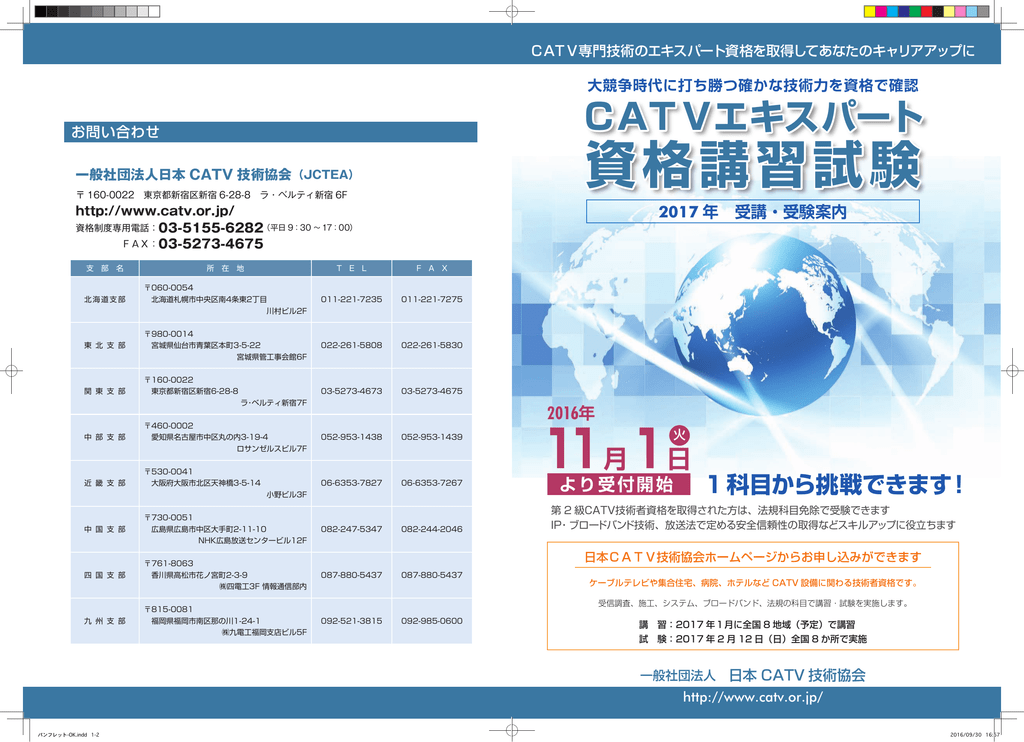Screen dimensions: 1024x742
Task: Click the より受付開始 red banner
Action: click(618, 484)
